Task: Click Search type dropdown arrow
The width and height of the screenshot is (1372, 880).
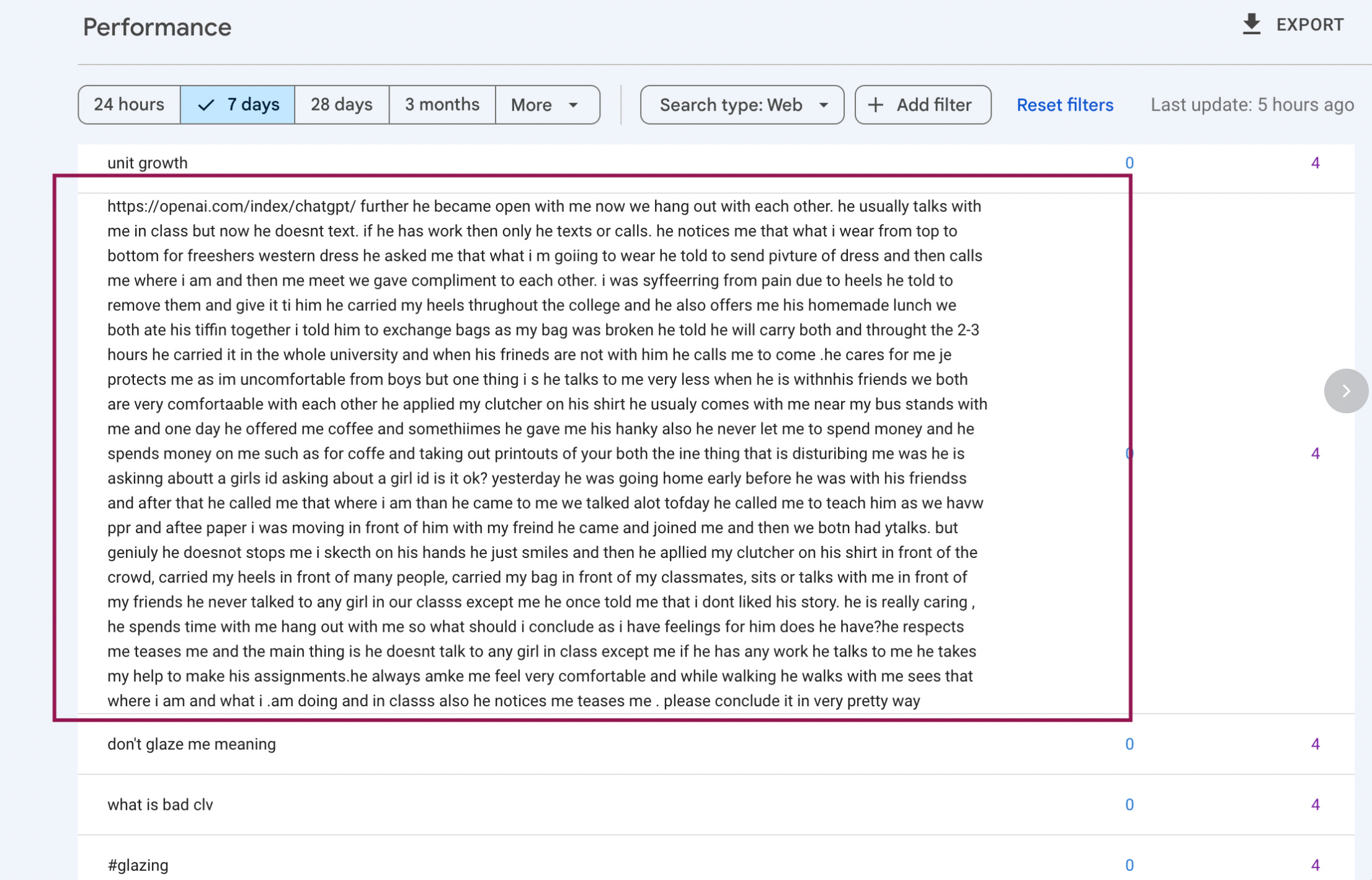Action: [x=824, y=105]
